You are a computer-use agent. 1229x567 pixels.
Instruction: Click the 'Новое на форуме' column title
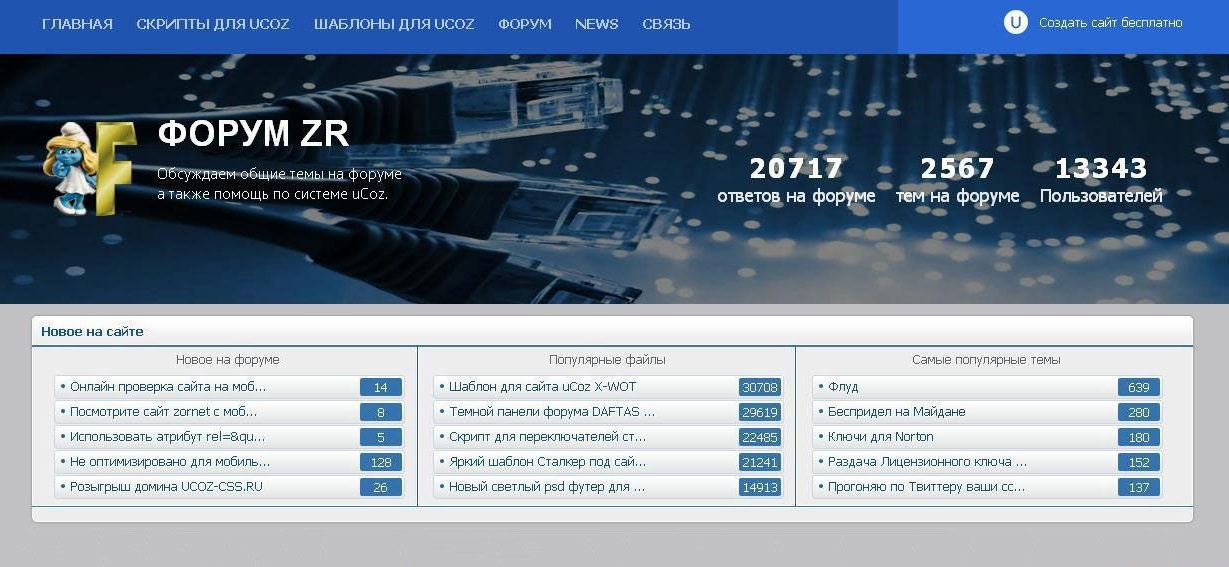(228, 360)
